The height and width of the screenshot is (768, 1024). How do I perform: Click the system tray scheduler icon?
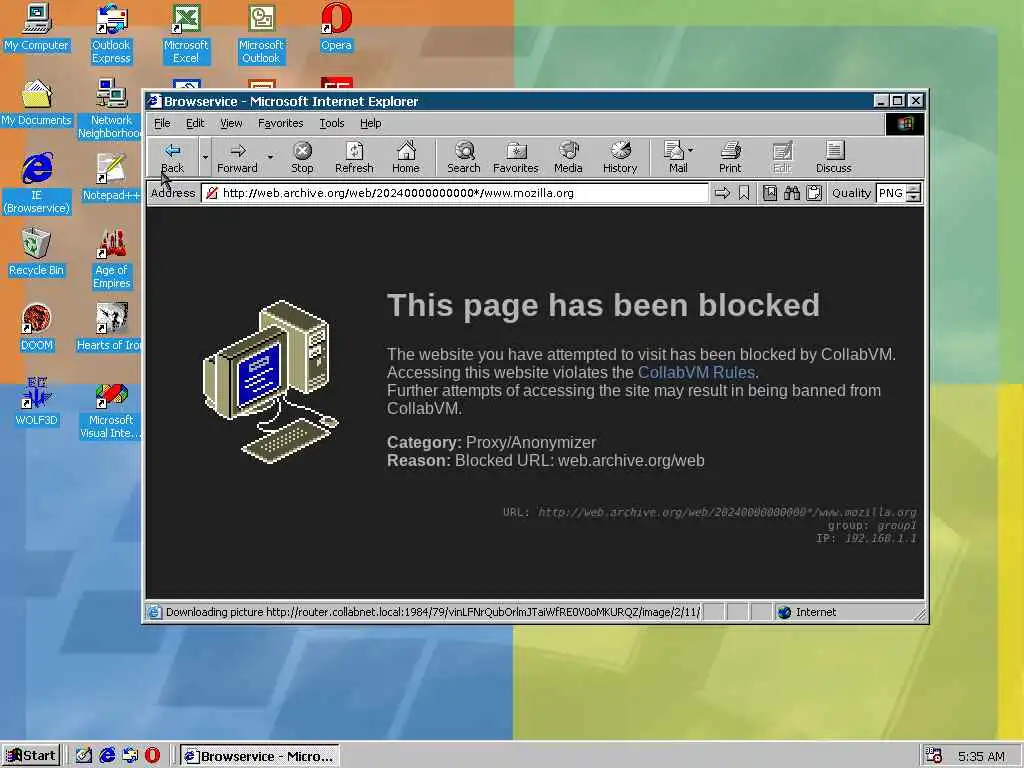tap(934, 756)
